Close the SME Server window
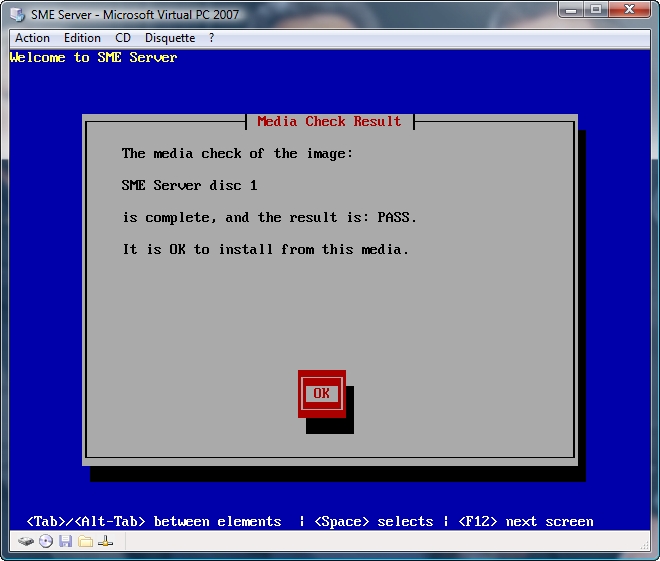 coord(629,9)
